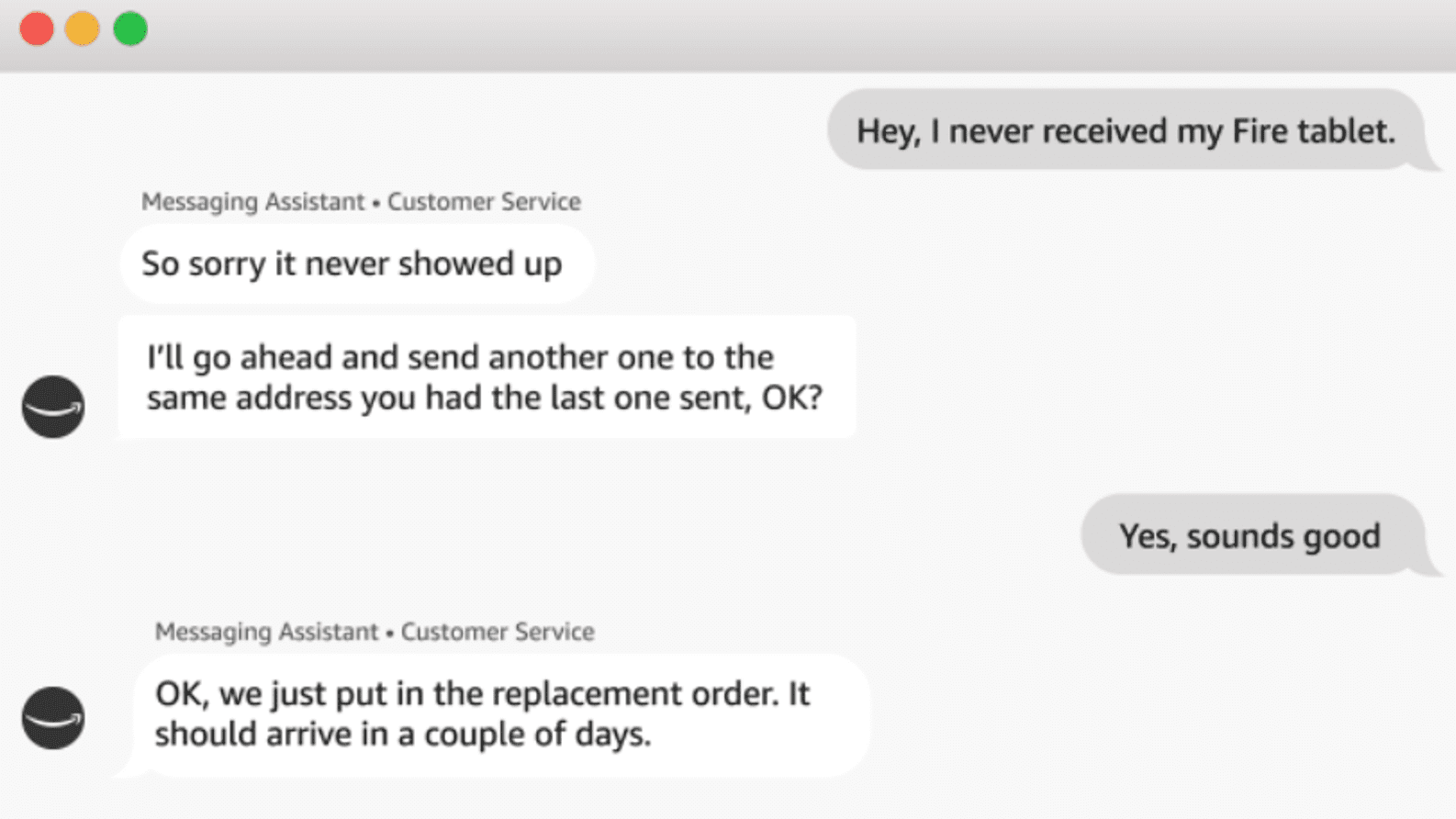Click the first 'Messaging Assistant' sender label
The height and width of the screenshot is (819, 1456).
[253, 202]
